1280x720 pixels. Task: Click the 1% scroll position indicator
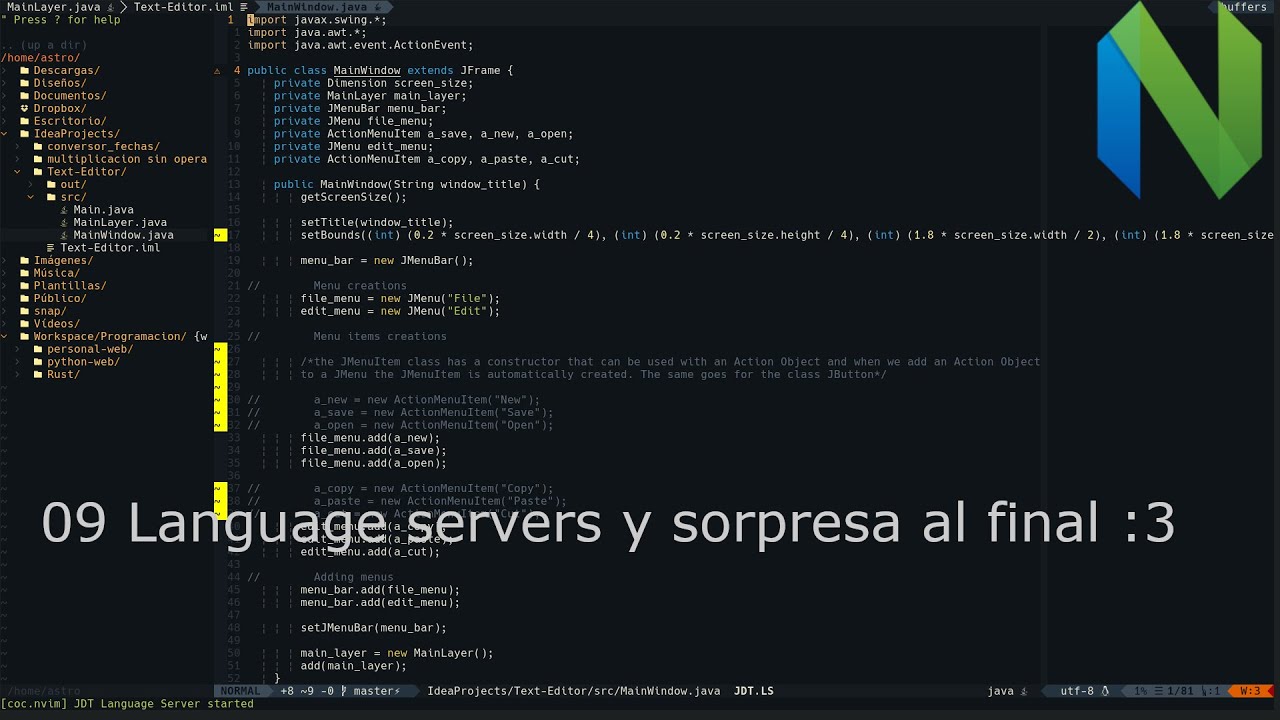(x=1140, y=691)
